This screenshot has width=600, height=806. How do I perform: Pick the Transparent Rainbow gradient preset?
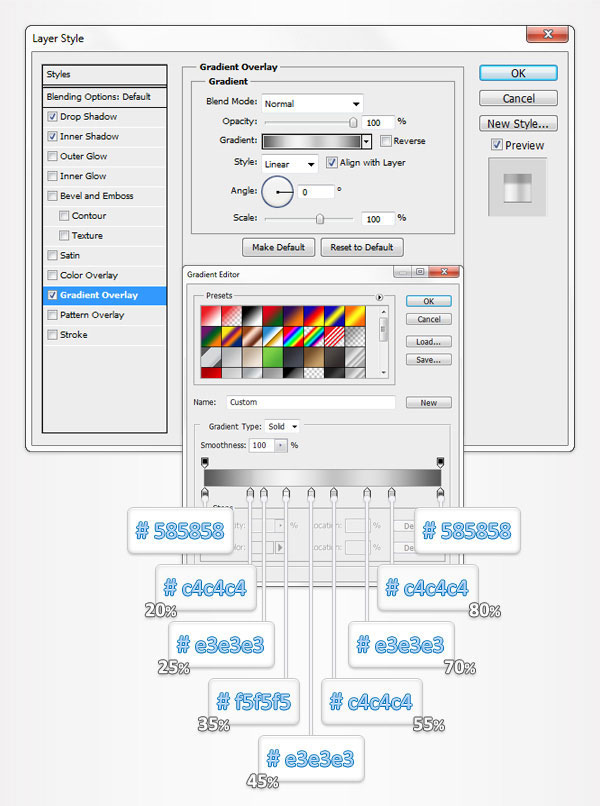pos(314,336)
